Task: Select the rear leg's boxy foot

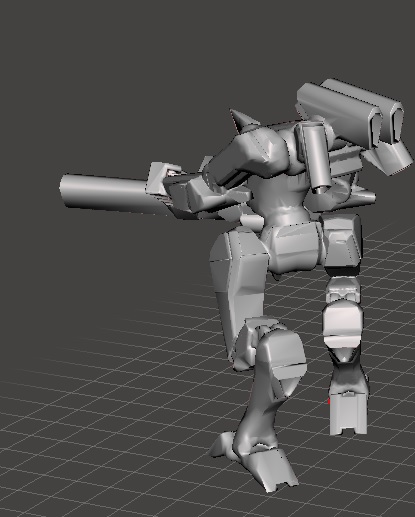Action: click(348, 413)
